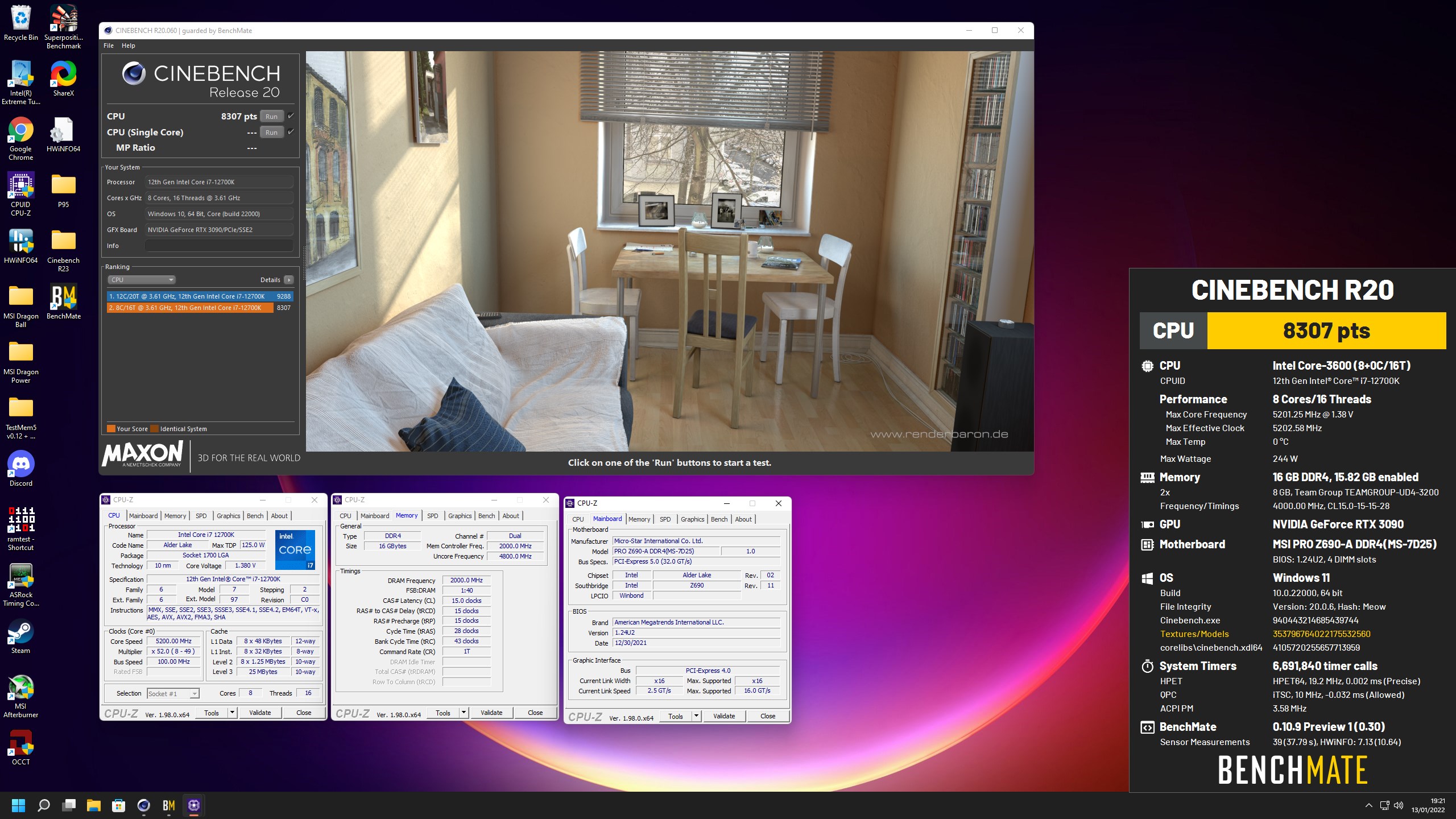Toggle checkbox beside CPU Run button

pyautogui.click(x=291, y=116)
